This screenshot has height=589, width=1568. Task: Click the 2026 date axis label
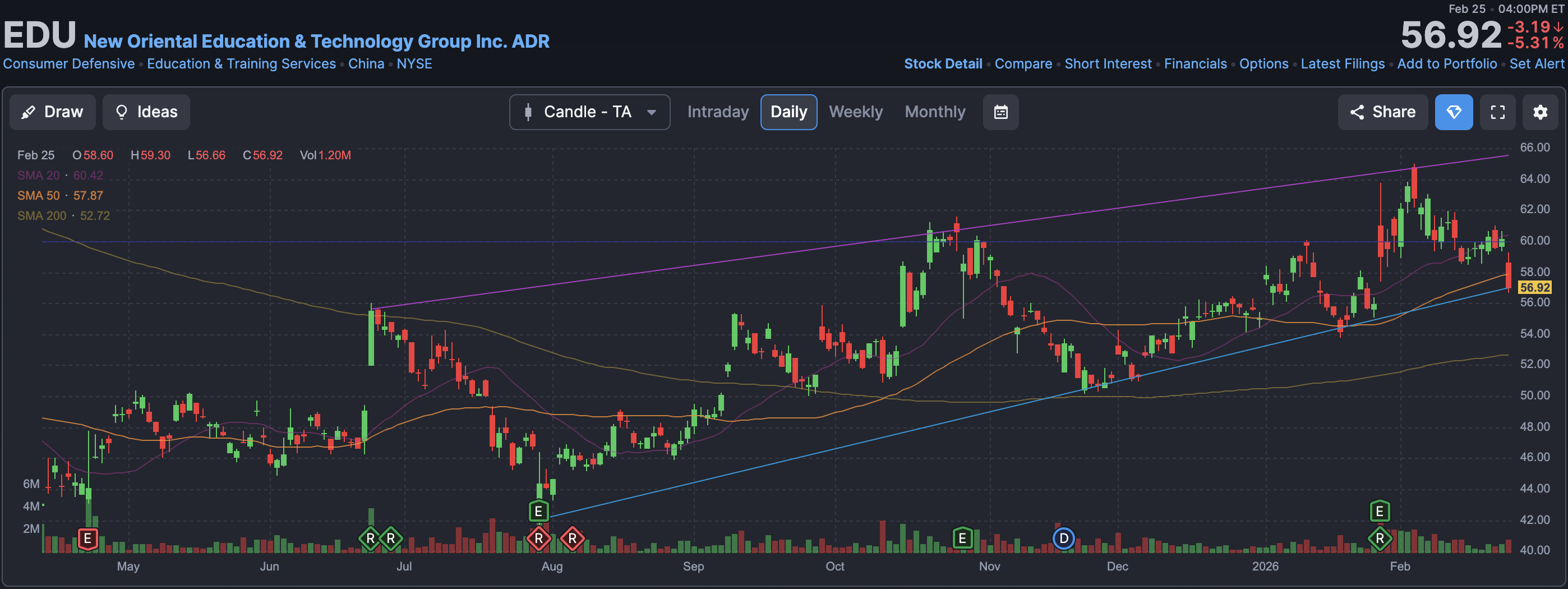[1265, 567]
